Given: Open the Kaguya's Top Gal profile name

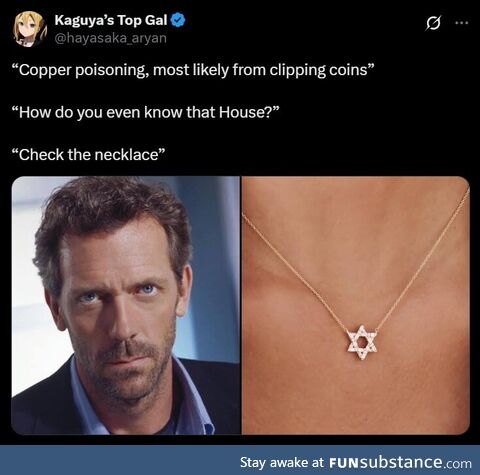Looking at the screenshot, I should point(111,20).
